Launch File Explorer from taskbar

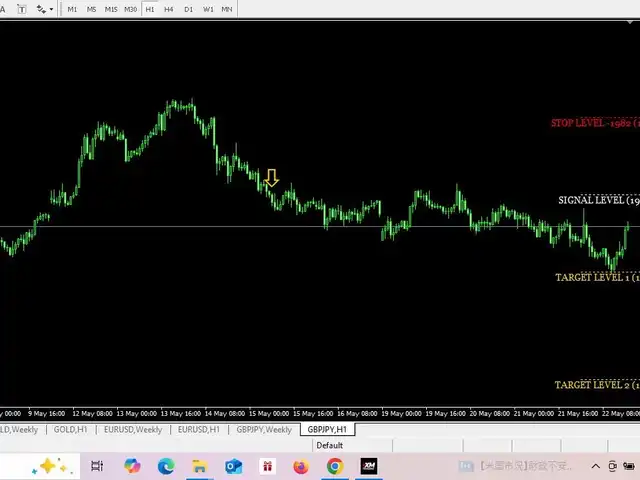[200, 466]
